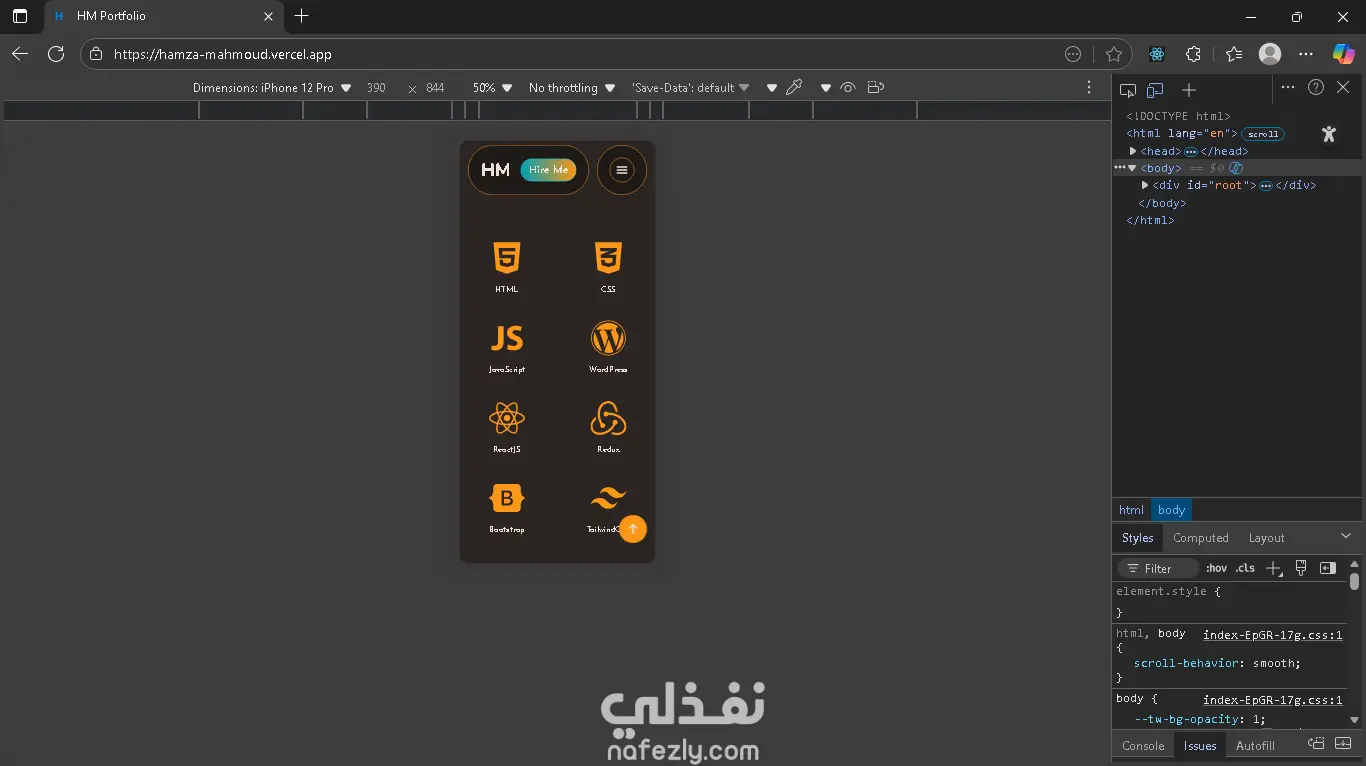
Task: Open the device Dimensions dropdown
Action: pos(272,88)
